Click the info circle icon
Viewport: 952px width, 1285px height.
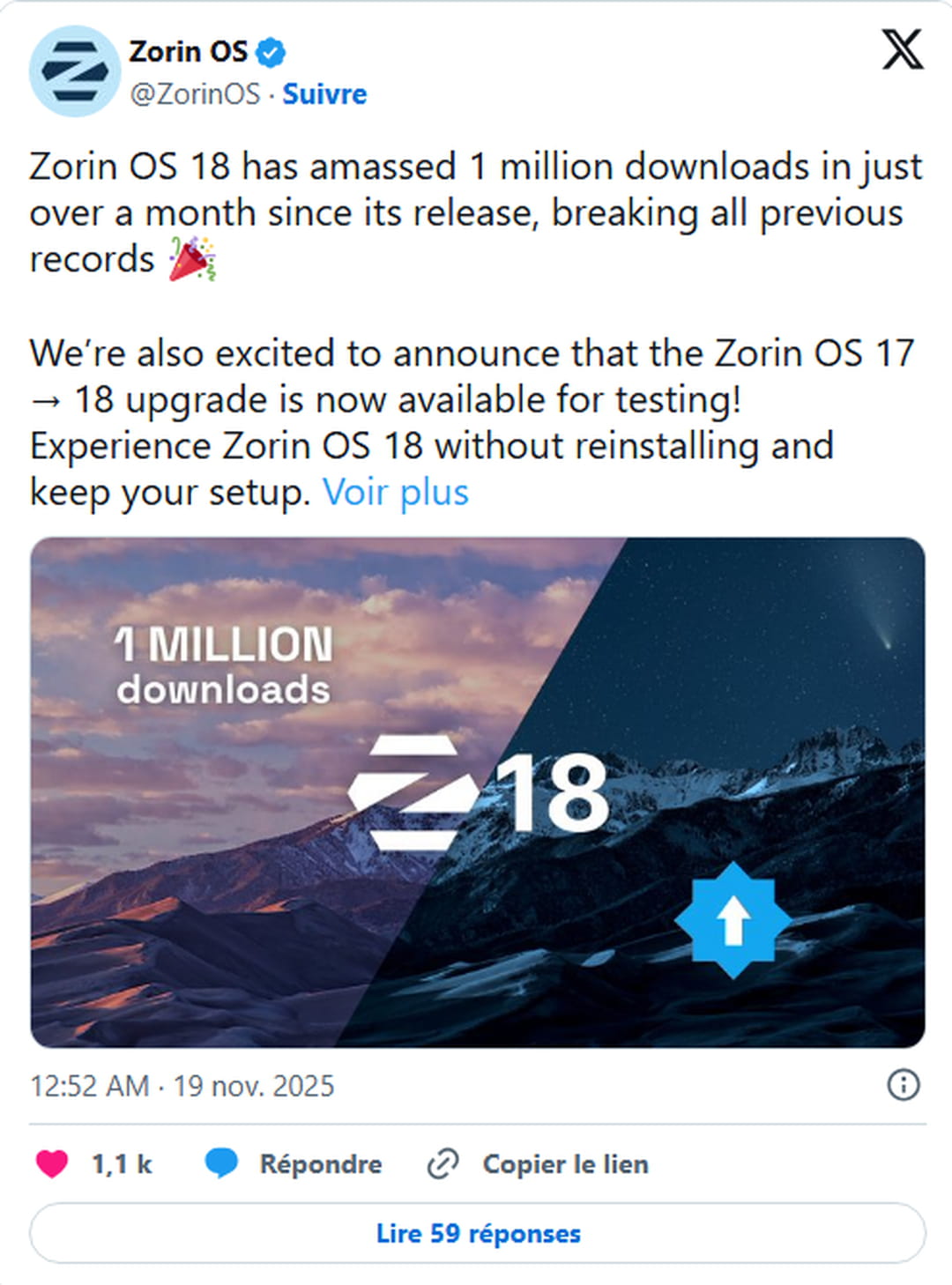tap(903, 1084)
